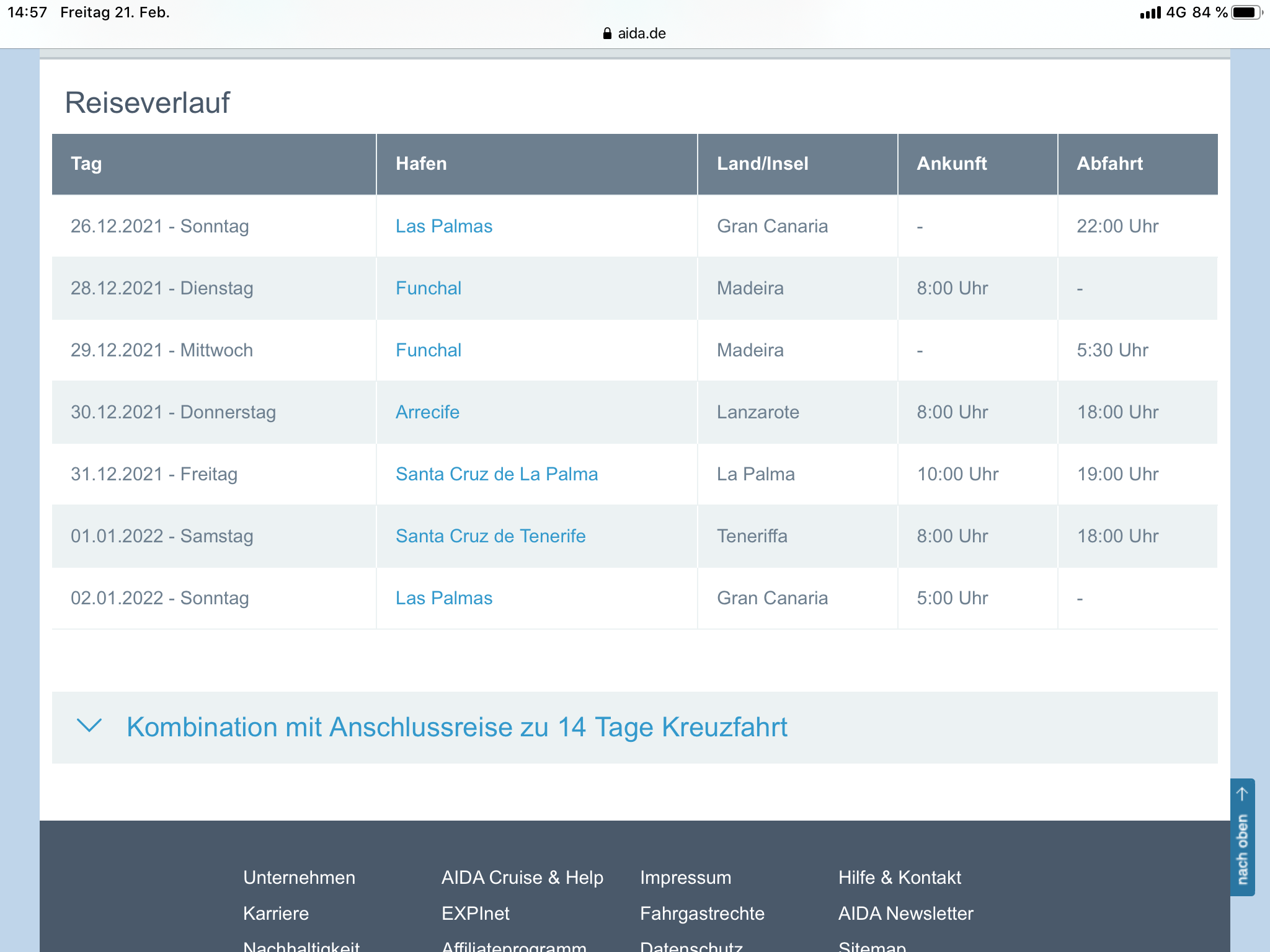Tap the battery status icon
The width and height of the screenshot is (1270, 952).
(1246, 12)
